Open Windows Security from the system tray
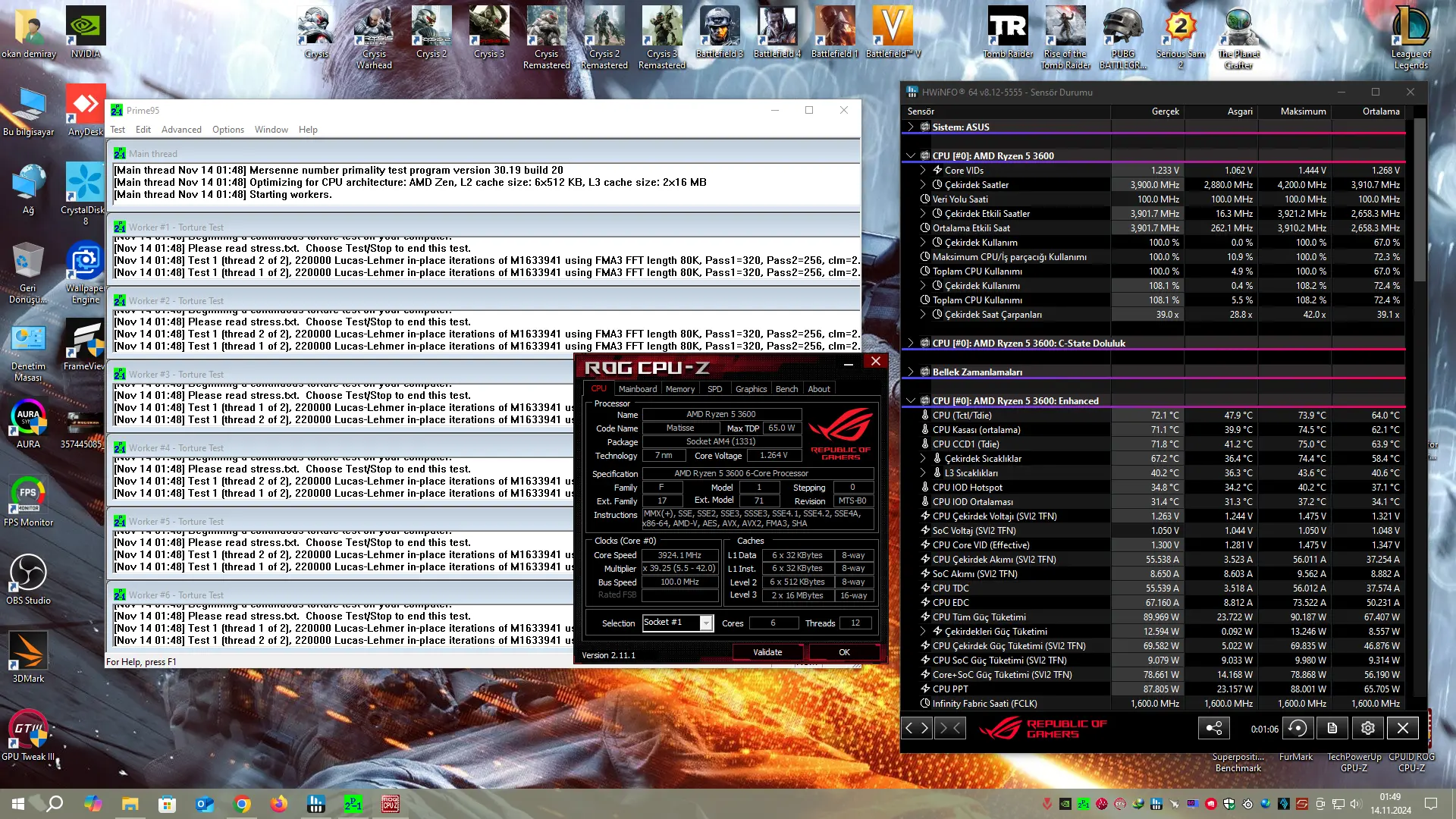Screen dimensions: 1456x819 pyautogui.click(x=1229, y=804)
